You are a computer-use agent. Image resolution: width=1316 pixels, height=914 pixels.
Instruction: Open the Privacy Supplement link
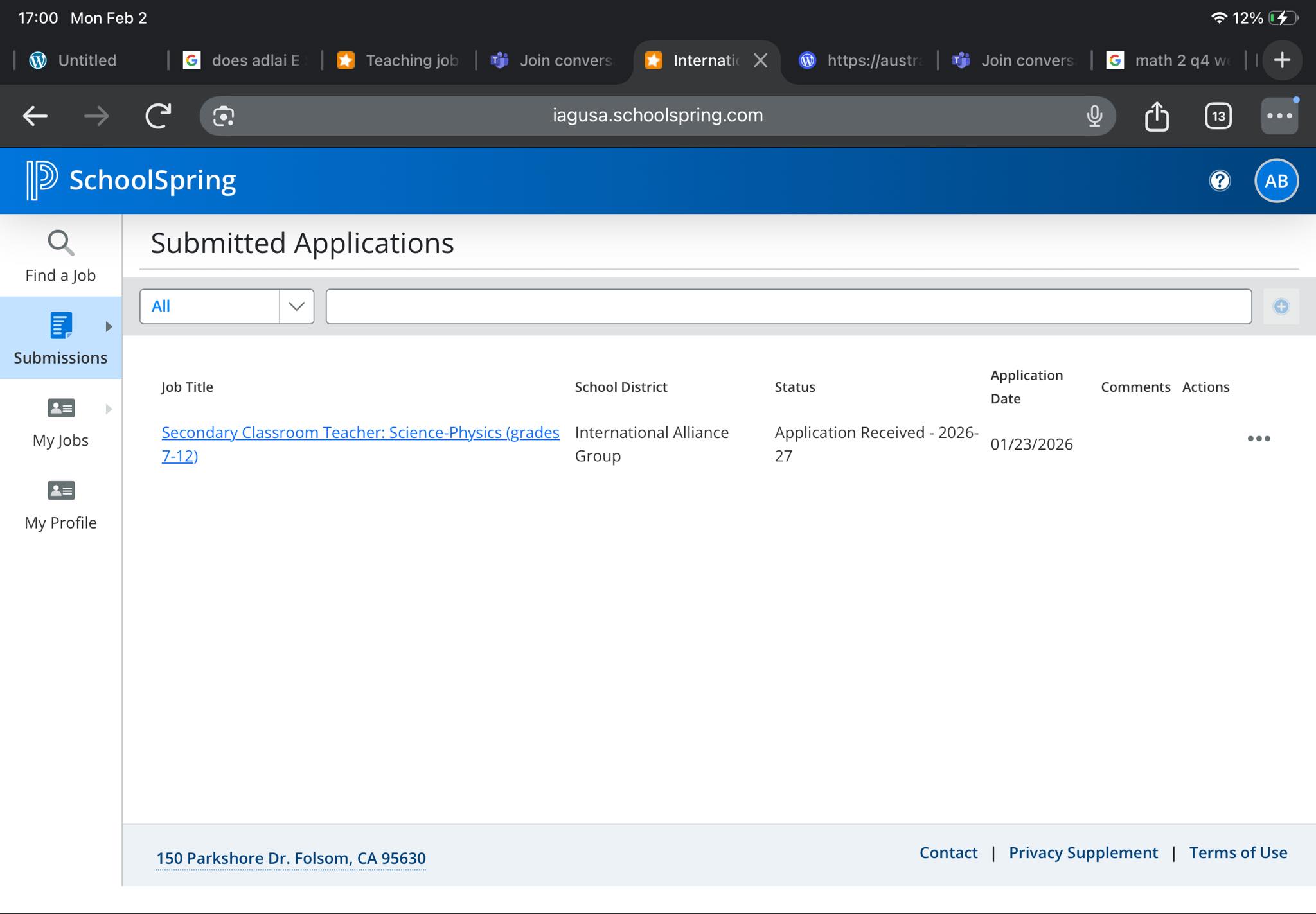coord(1083,852)
